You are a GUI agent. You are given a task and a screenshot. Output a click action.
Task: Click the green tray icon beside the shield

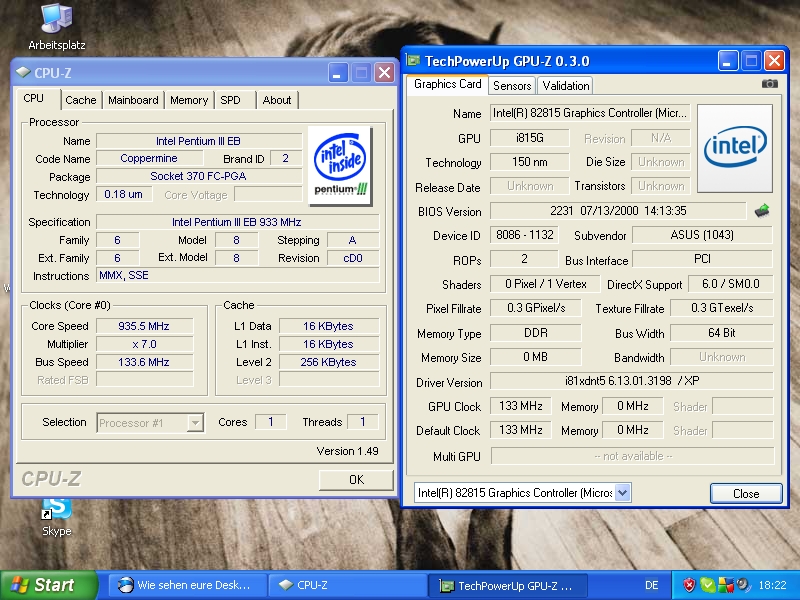pos(708,585)
